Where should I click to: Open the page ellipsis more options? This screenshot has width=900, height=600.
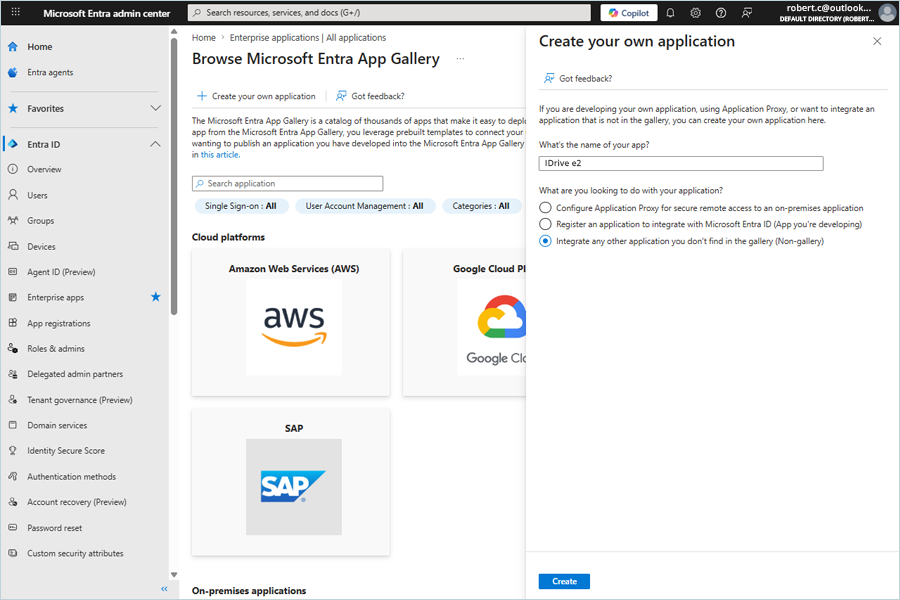pyautogui.click(x=460, y=59)
